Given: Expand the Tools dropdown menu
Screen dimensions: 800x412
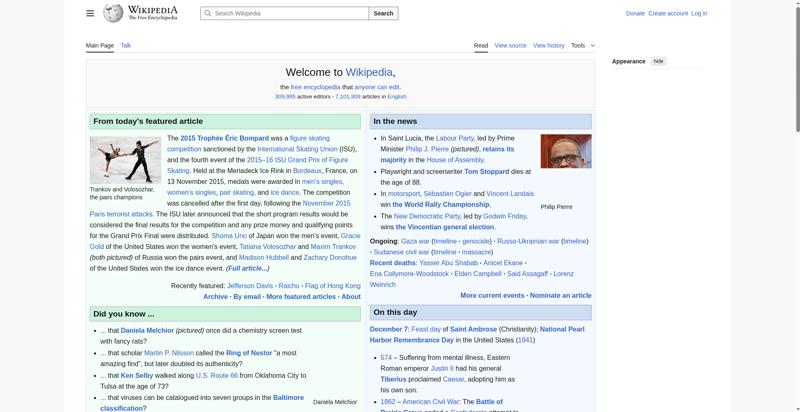Looking at the screenshot, I should [578, 45].
